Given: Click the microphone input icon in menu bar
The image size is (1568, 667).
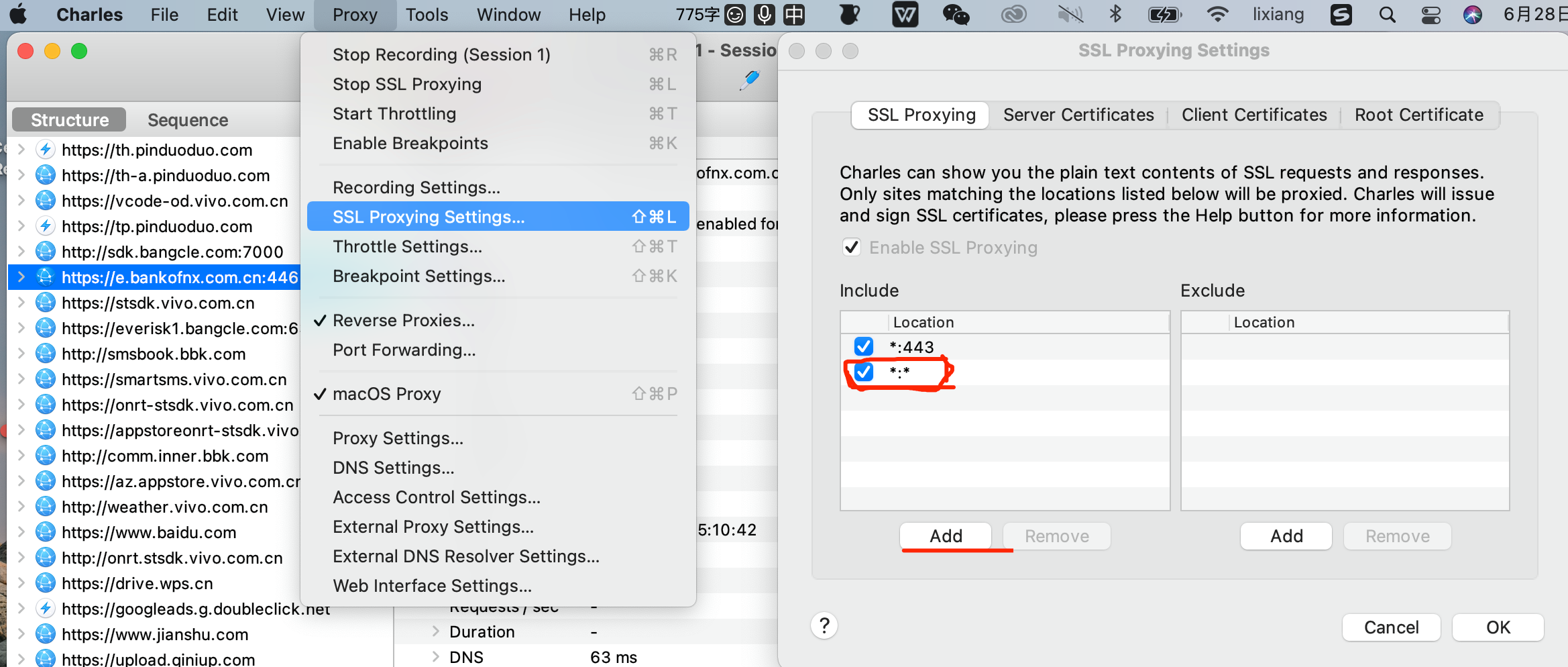Looking at the screenshot, I should [764, 14].
